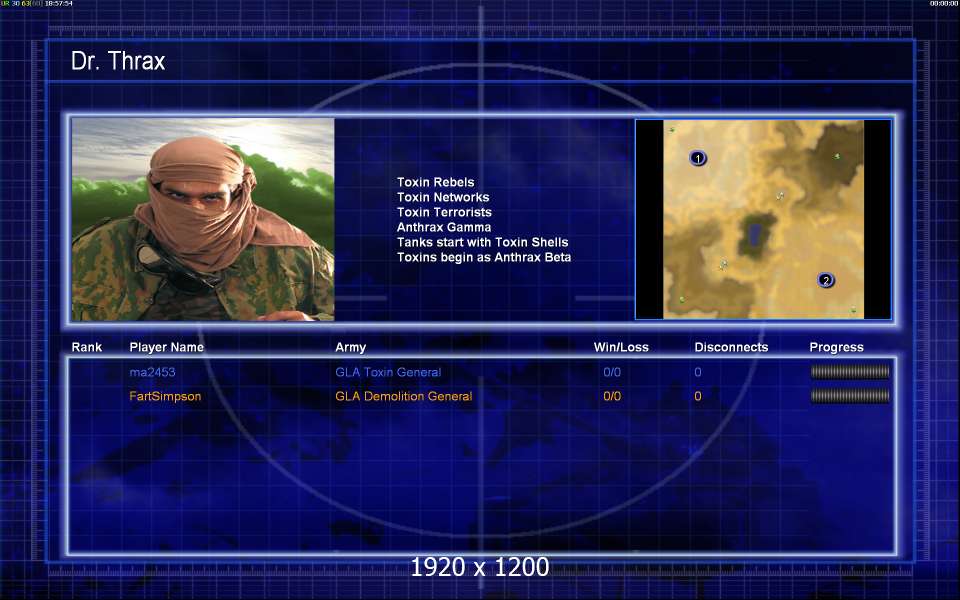
Task: Click the "Dr. Thrax" title text
Action: [x=118, y=61]
